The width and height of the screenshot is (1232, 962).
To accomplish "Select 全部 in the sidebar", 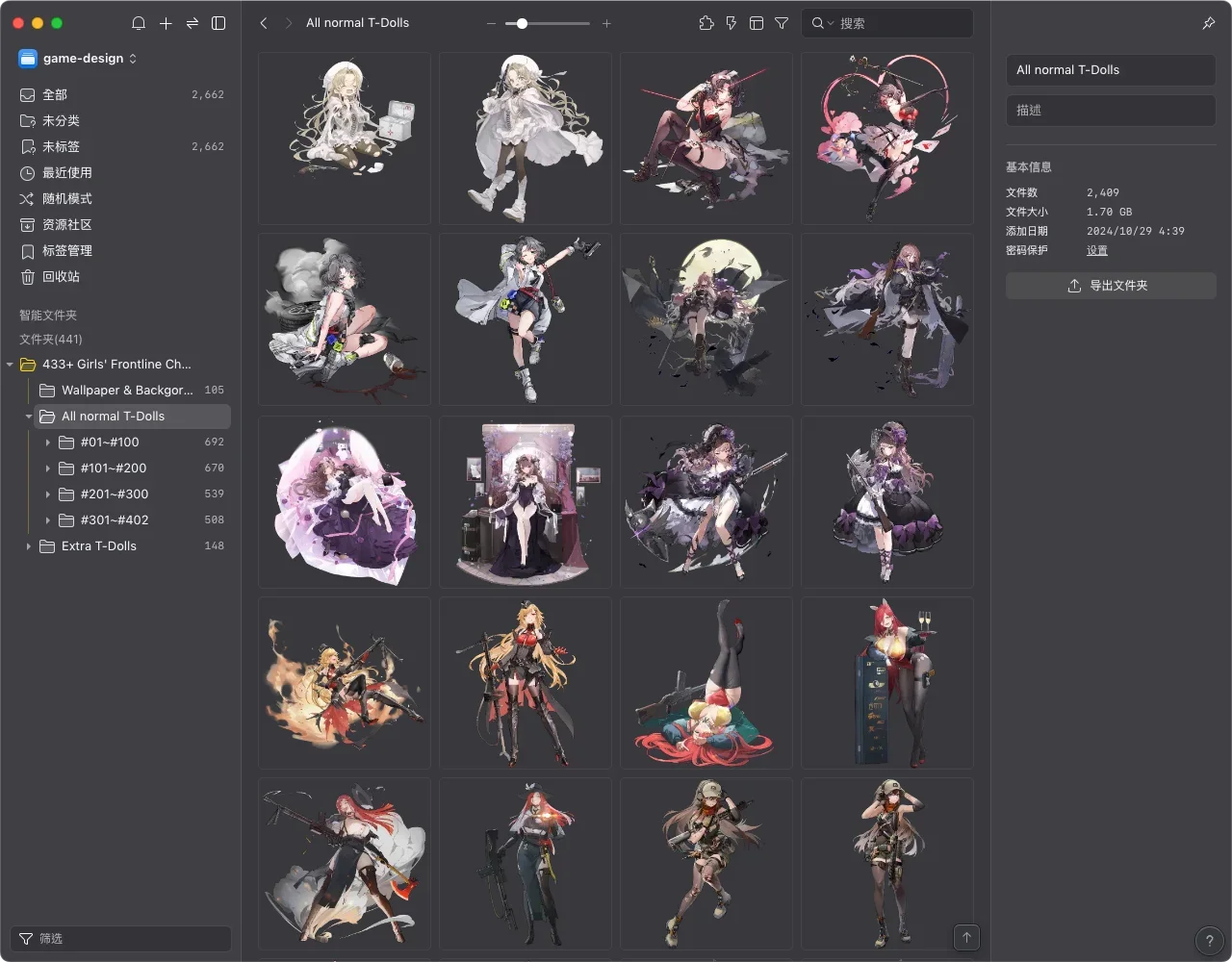I will click(x=121, y=94).
